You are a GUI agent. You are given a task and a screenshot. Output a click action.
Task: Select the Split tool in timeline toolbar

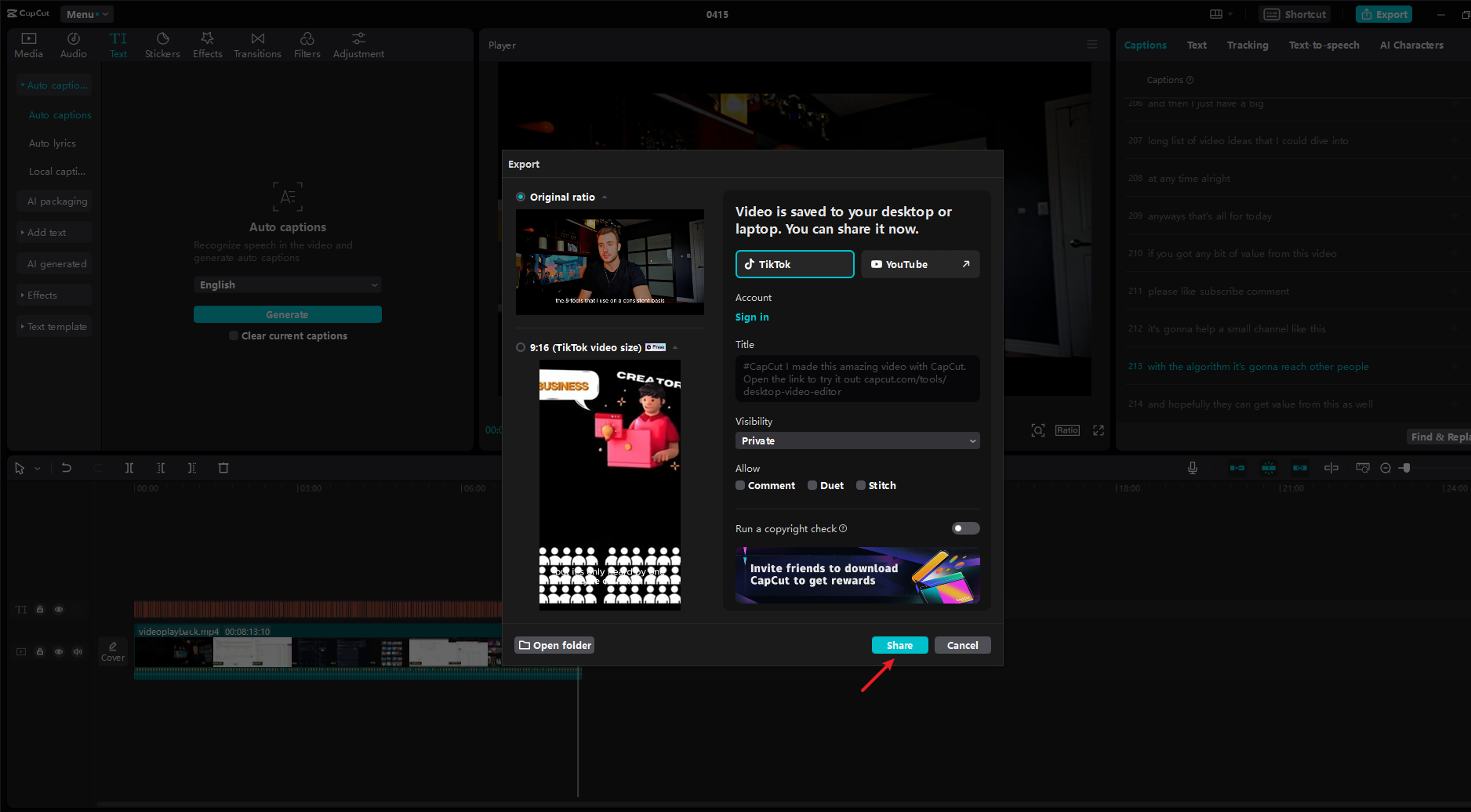[129, 468]
